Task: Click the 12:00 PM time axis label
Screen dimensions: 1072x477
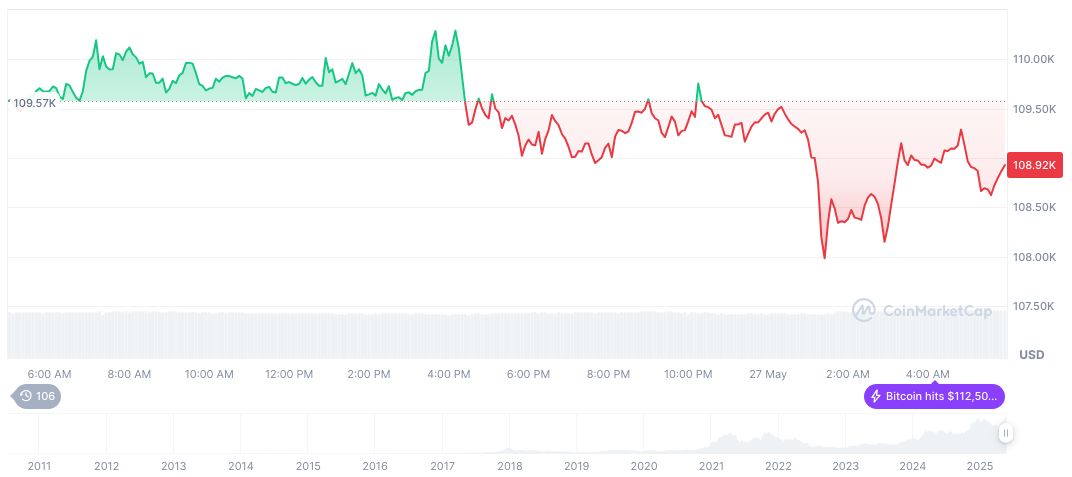Action: pyautogui.click(x=289, y=374)
